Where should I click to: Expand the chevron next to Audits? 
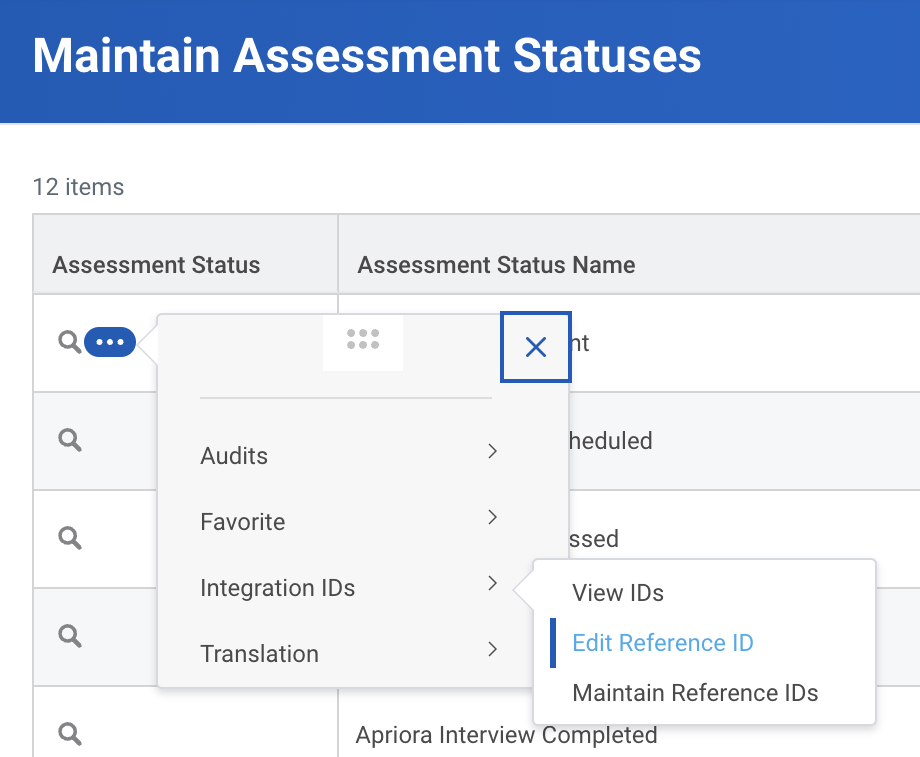tap(492, 451)
